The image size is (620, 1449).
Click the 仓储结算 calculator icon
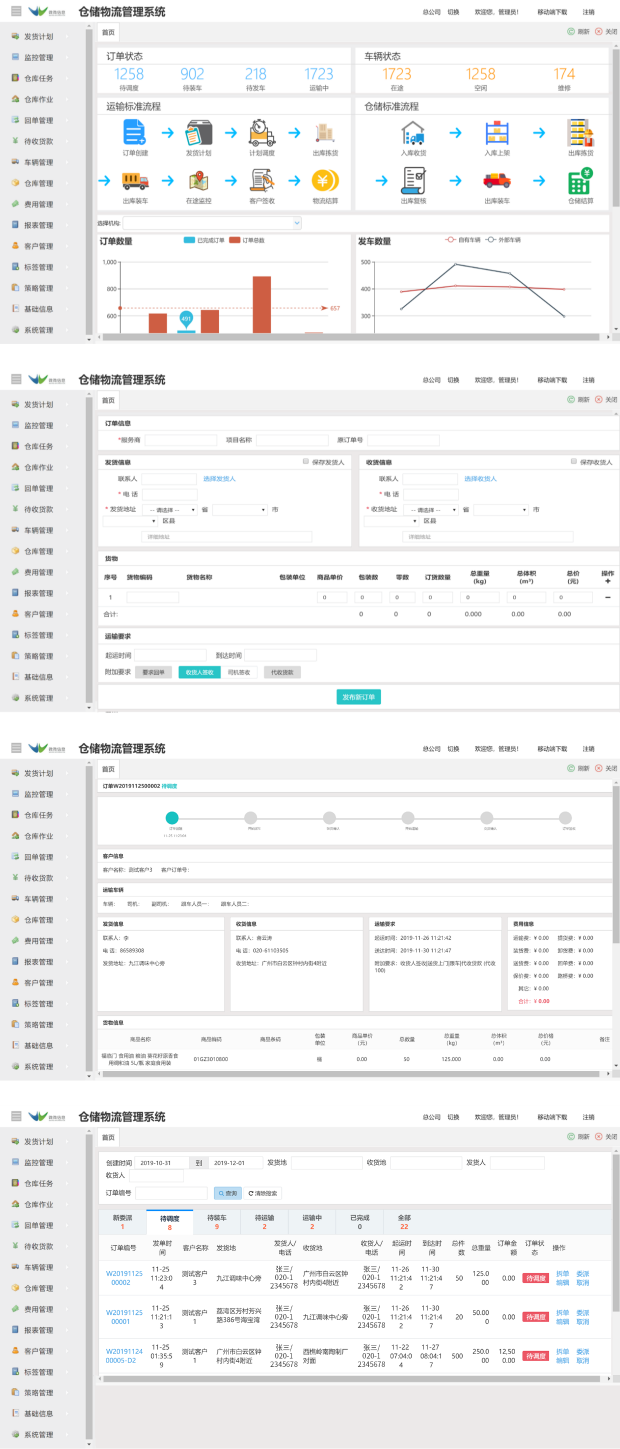pyautogui.click(x=580, y=181)
